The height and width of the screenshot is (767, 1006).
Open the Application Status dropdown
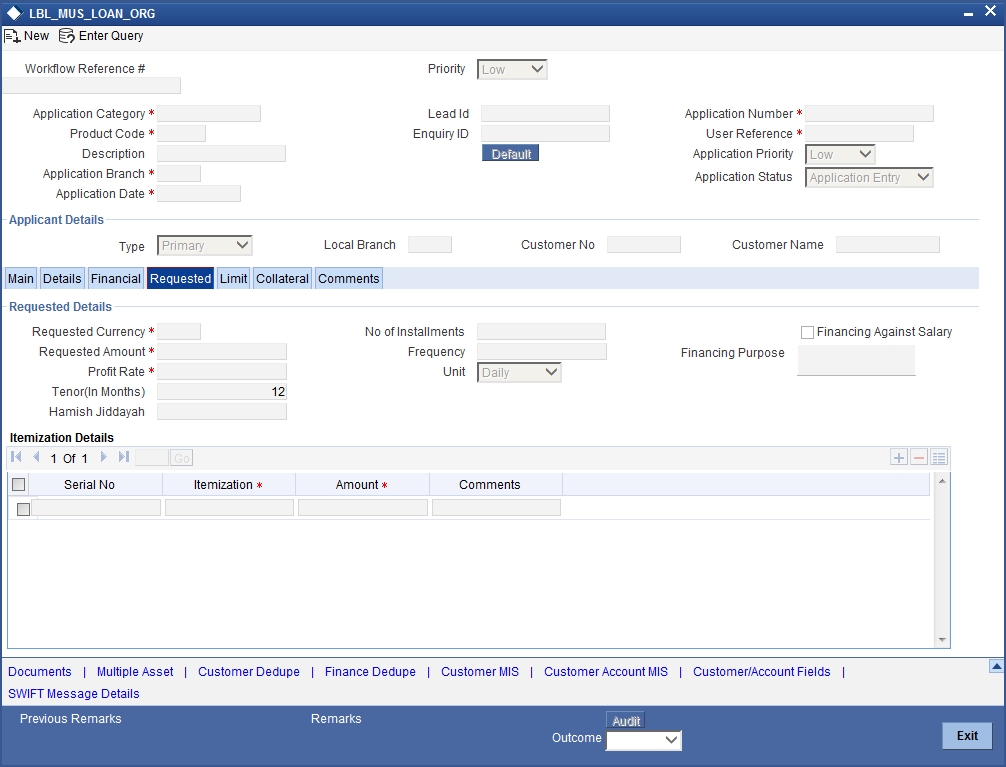pyautogui.click(x=869, y=177)
